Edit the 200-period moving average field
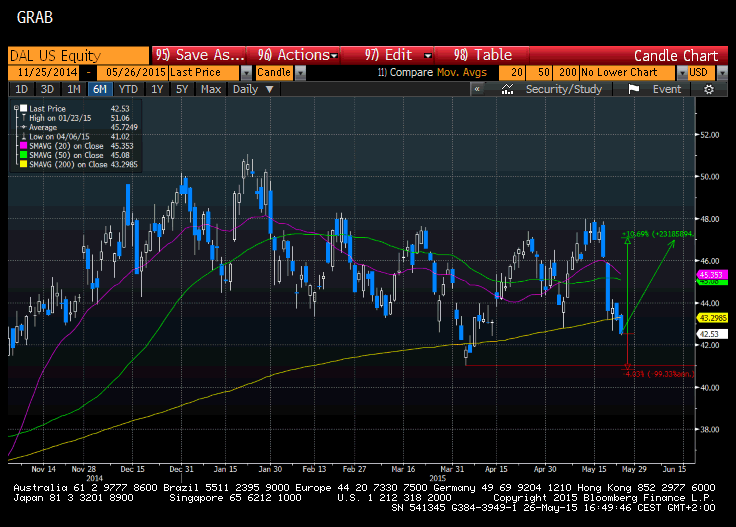Screen dimensions: 736x527 coord(566,73)
